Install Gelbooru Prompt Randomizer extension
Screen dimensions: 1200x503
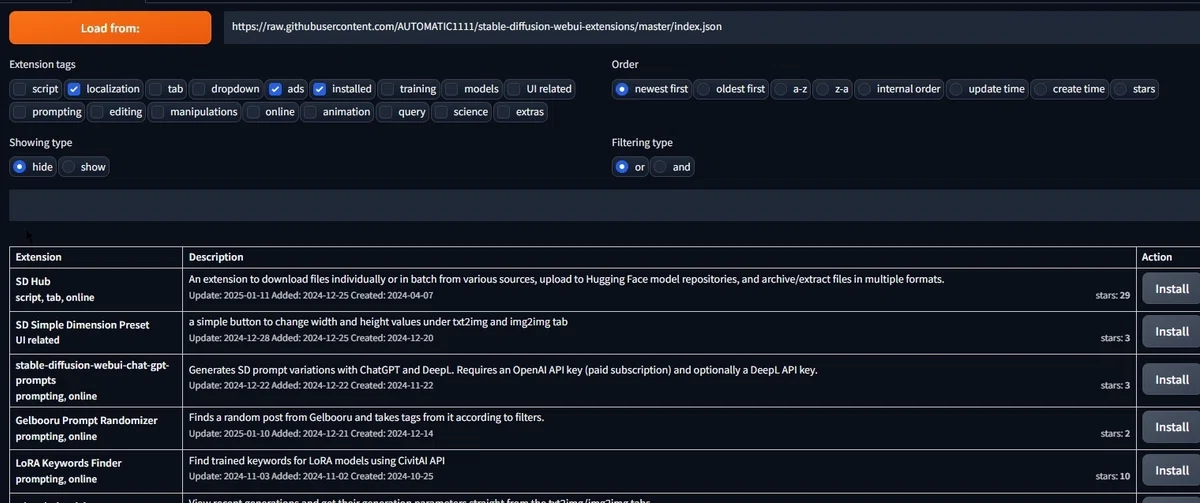(x=1171, y=426)
